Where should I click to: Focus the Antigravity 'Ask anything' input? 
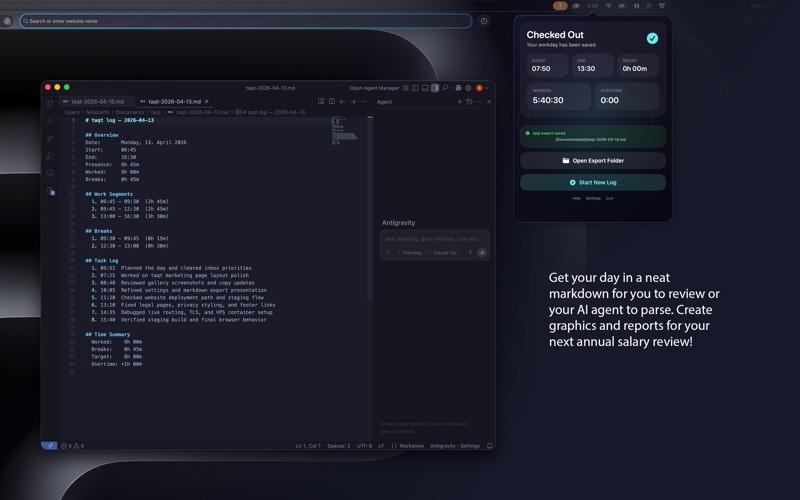pos(434,239)
